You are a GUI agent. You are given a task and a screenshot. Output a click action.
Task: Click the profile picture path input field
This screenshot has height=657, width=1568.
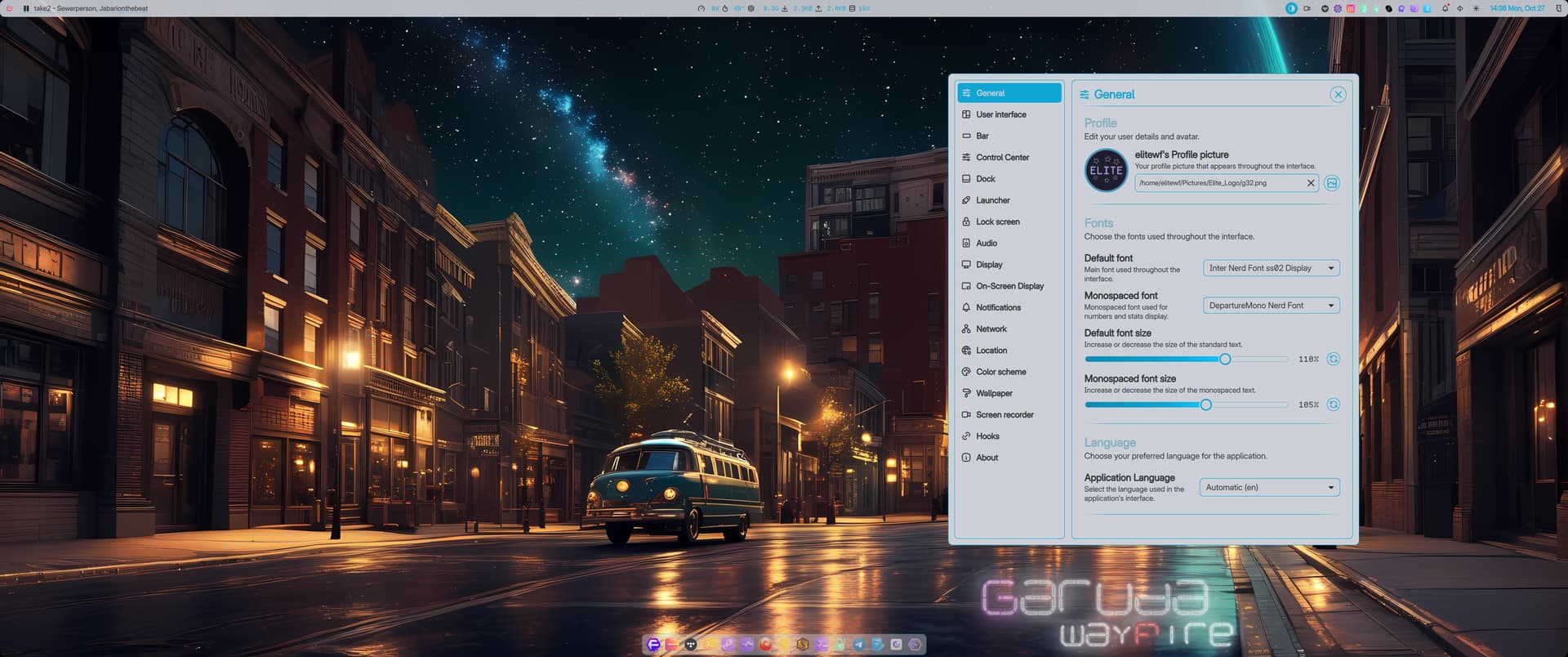[x=1218, y=183]
